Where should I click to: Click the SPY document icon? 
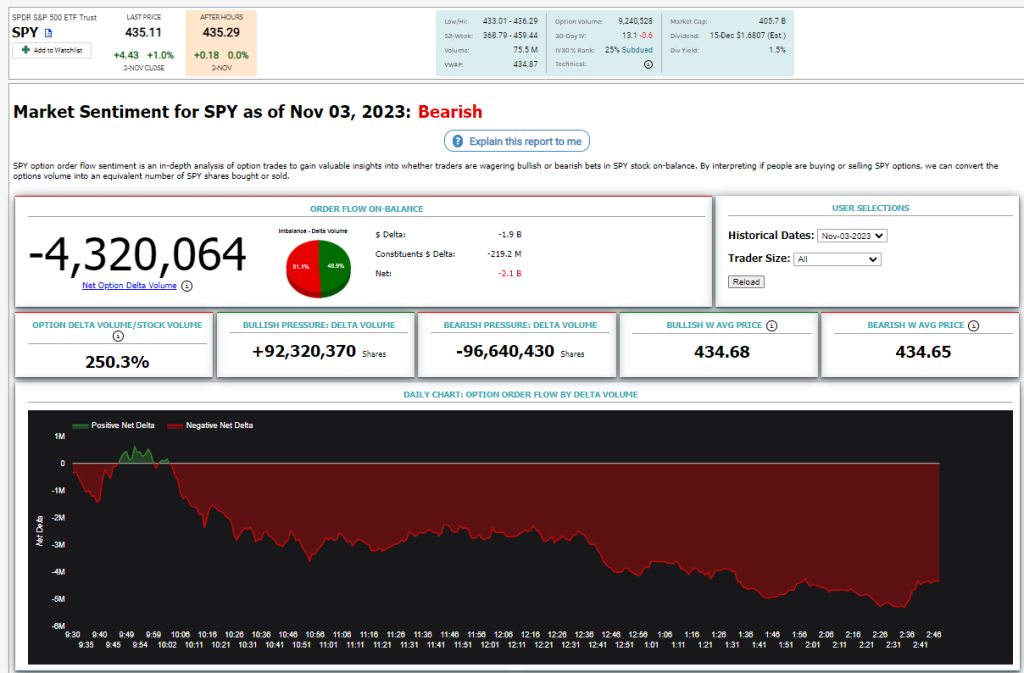48,33
